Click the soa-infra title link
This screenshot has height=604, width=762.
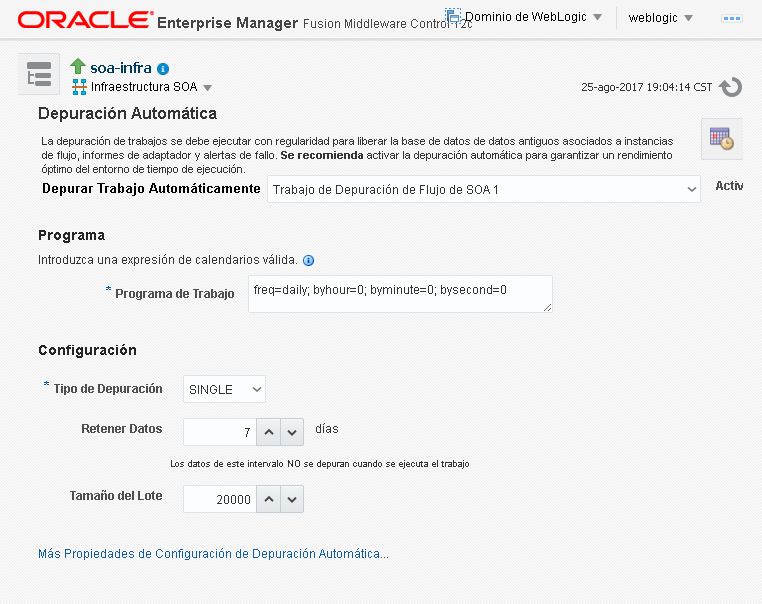click(121, 68)
